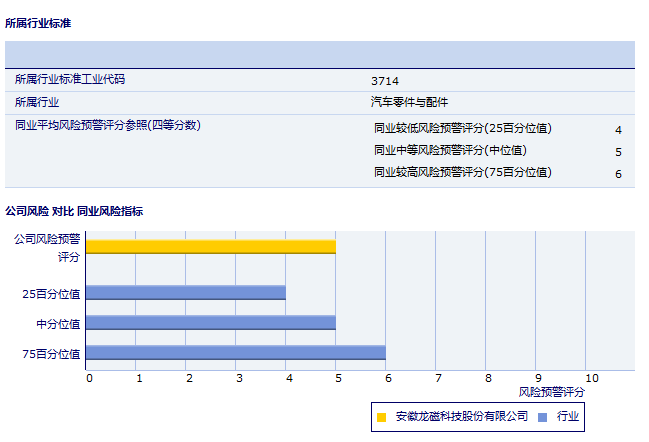Select the 同业中等风险预警评分(中位值) text
Image resolution: width=649 pixels, height=442 pixels.
(450, 150)
